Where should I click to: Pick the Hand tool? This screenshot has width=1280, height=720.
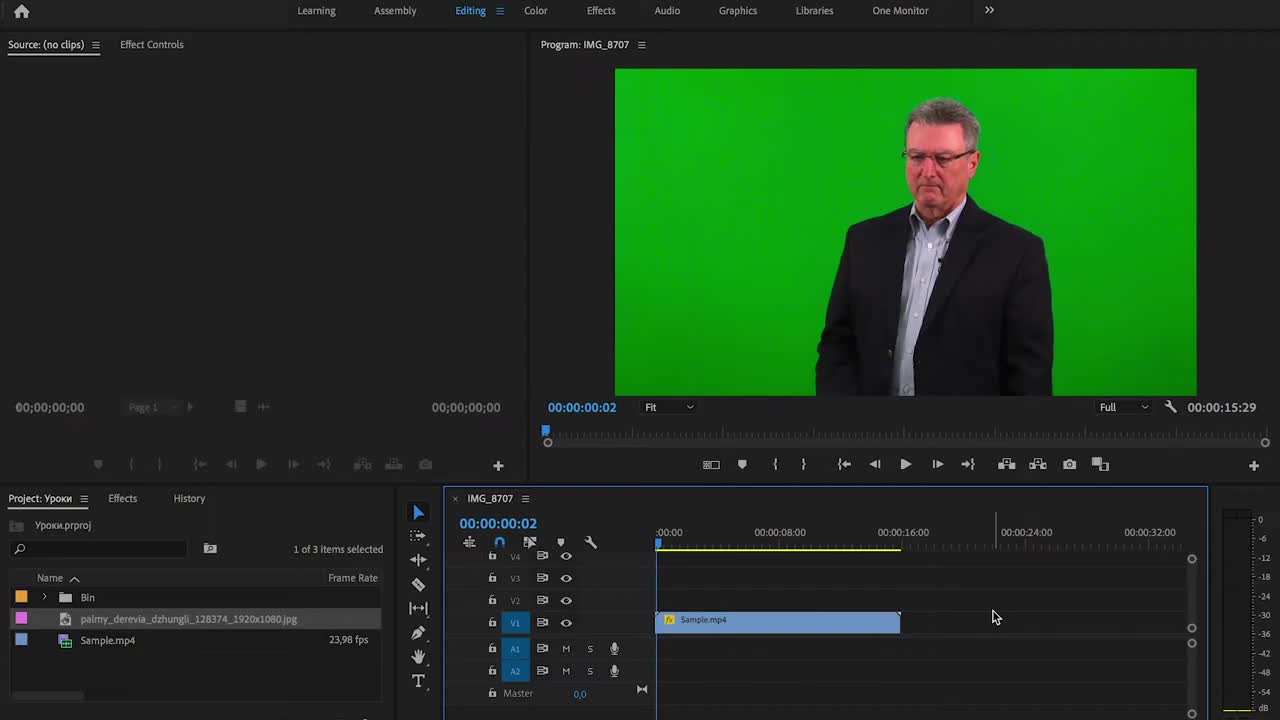coord(418,657)
